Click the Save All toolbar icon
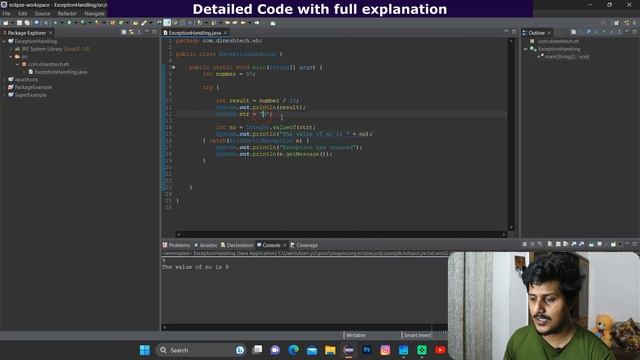This screenshot has width=640, height=360. coord(27,23)
